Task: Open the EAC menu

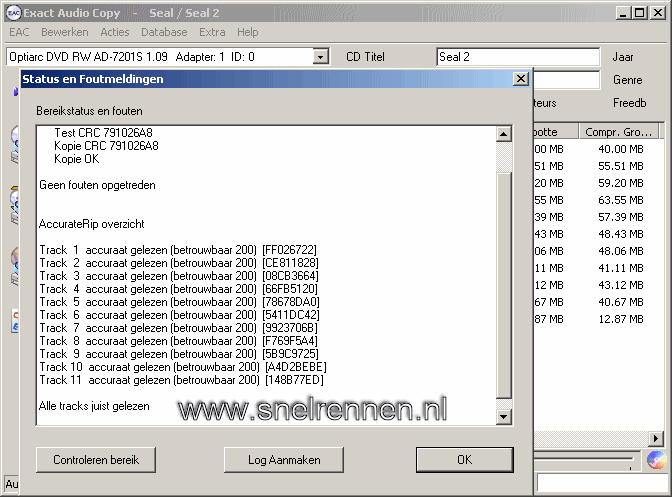Action: point(19,32)
